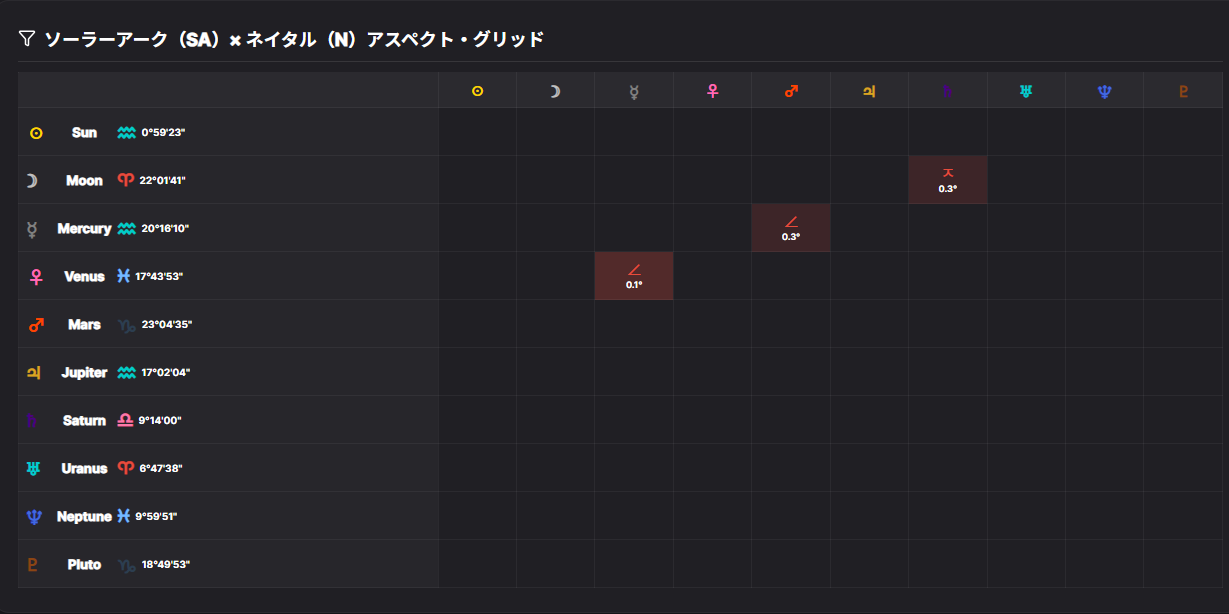The width and height of the screenshot is (1229, 614).
Task: Click the filter funnel icon beside the title
Action: click(x=27, y=39)
